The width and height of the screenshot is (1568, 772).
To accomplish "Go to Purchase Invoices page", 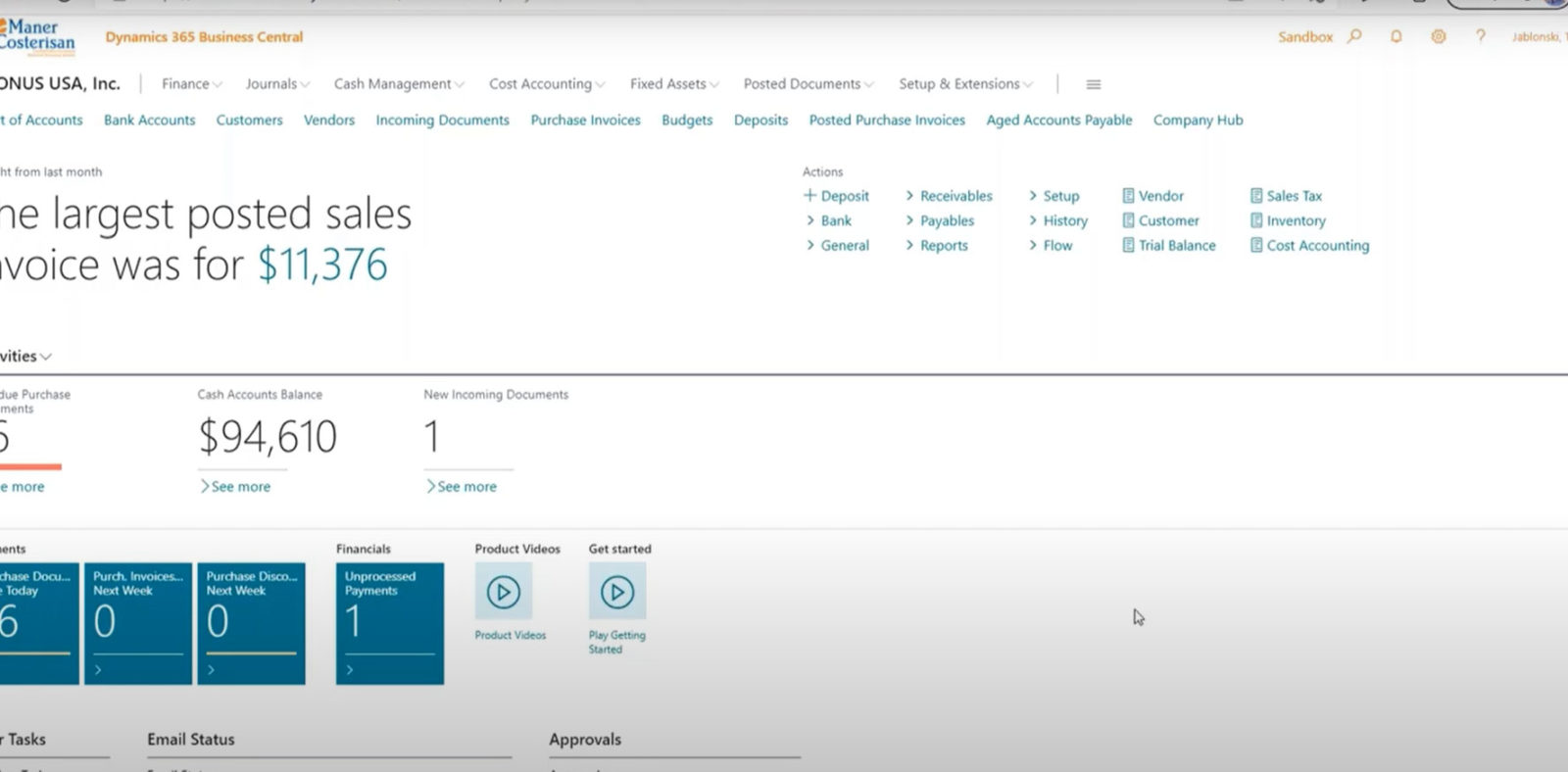I will click(585, 121).
